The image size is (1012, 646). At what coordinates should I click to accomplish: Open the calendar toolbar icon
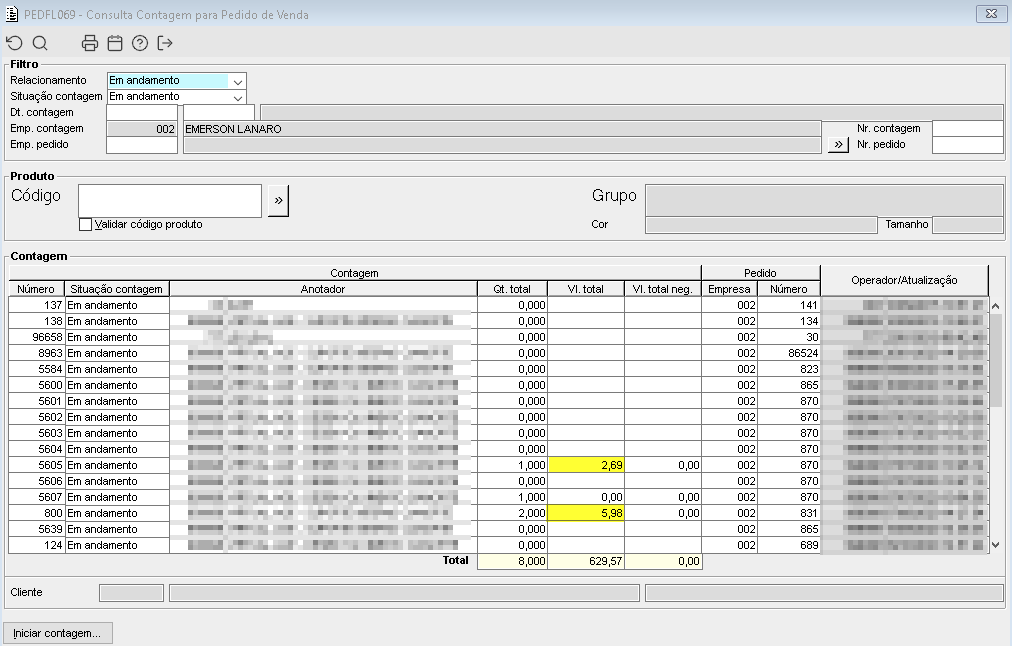tap(115, 43)
